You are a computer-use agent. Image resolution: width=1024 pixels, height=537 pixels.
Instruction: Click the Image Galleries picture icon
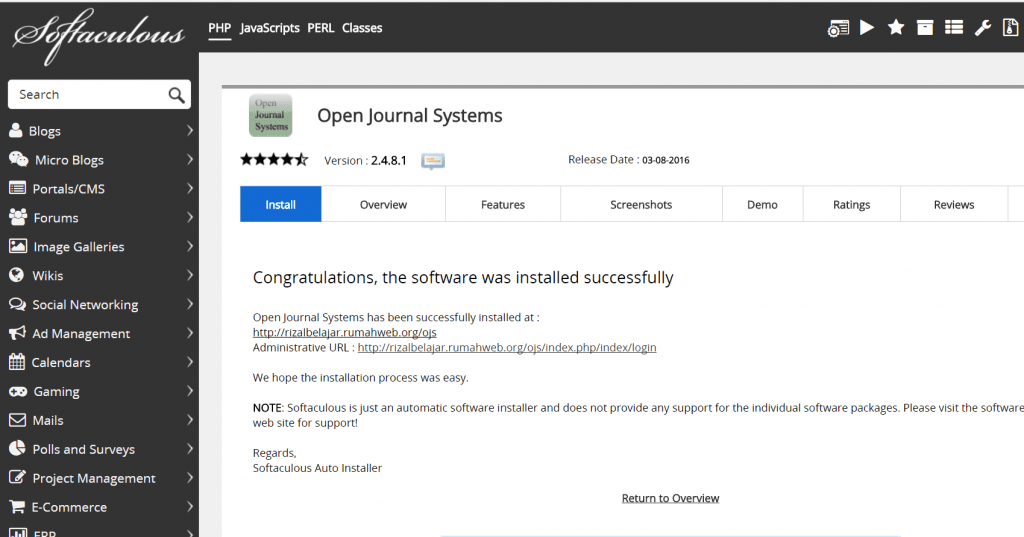pyautogui.click(x=18, y=246)
